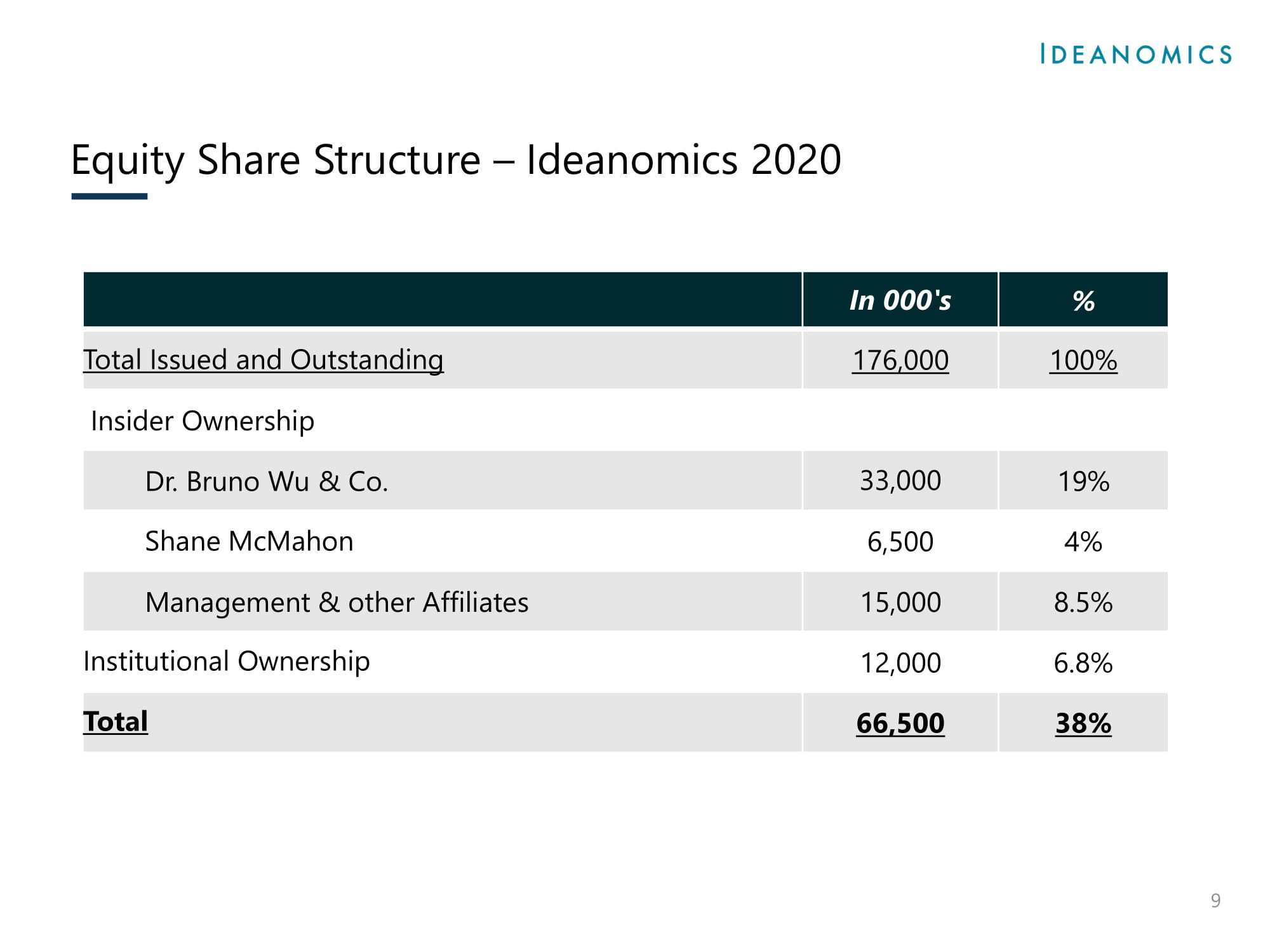Select "Dr. Bruno Wu & Co." row label
Image resolution: width=1270 pixels, height=952 pixels.
point(267,481)
